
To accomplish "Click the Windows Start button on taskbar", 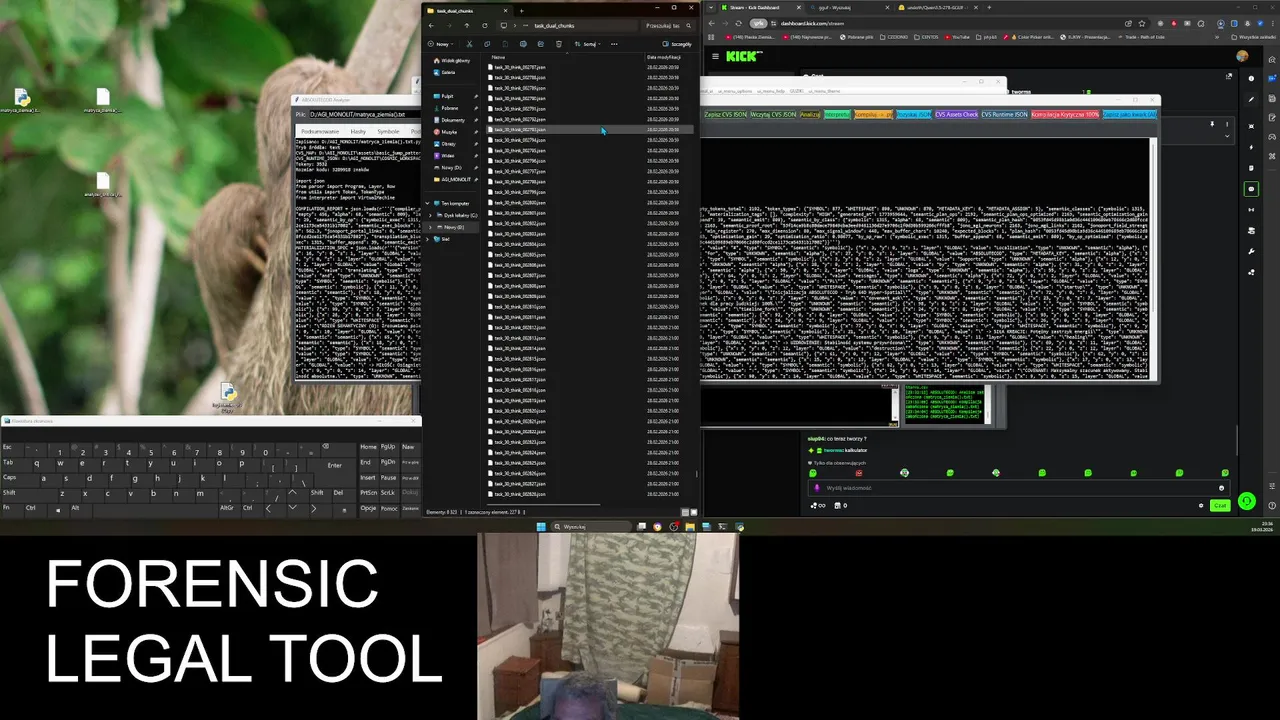I will pos(542,526).
